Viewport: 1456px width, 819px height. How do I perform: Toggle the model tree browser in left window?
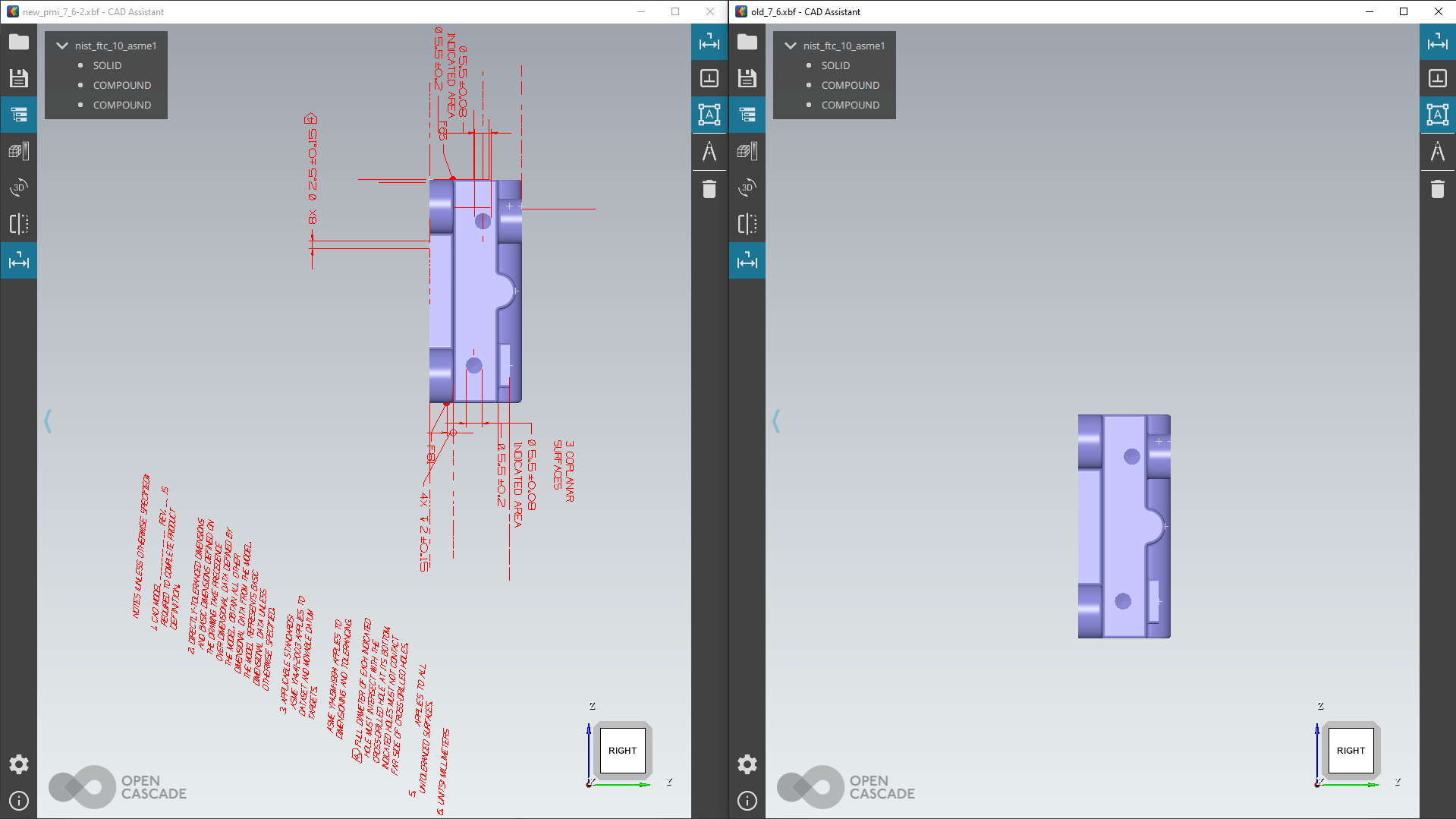19,115
